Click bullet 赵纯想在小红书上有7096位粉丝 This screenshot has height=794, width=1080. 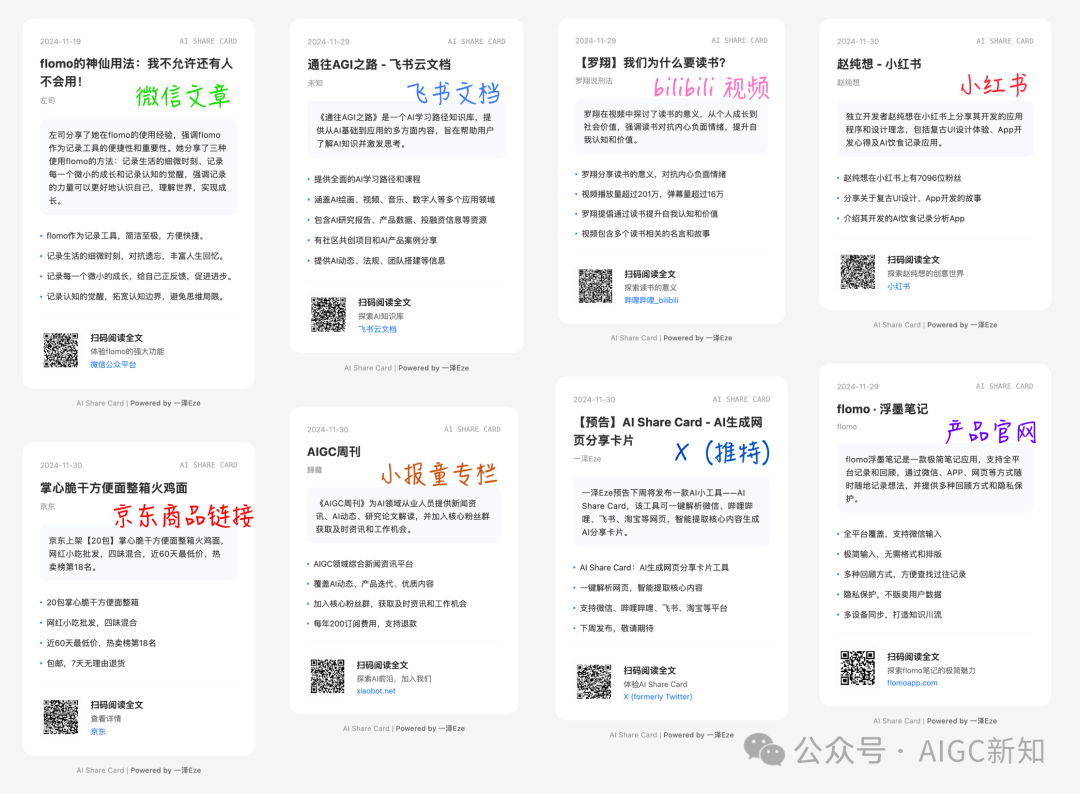(902, 178)
